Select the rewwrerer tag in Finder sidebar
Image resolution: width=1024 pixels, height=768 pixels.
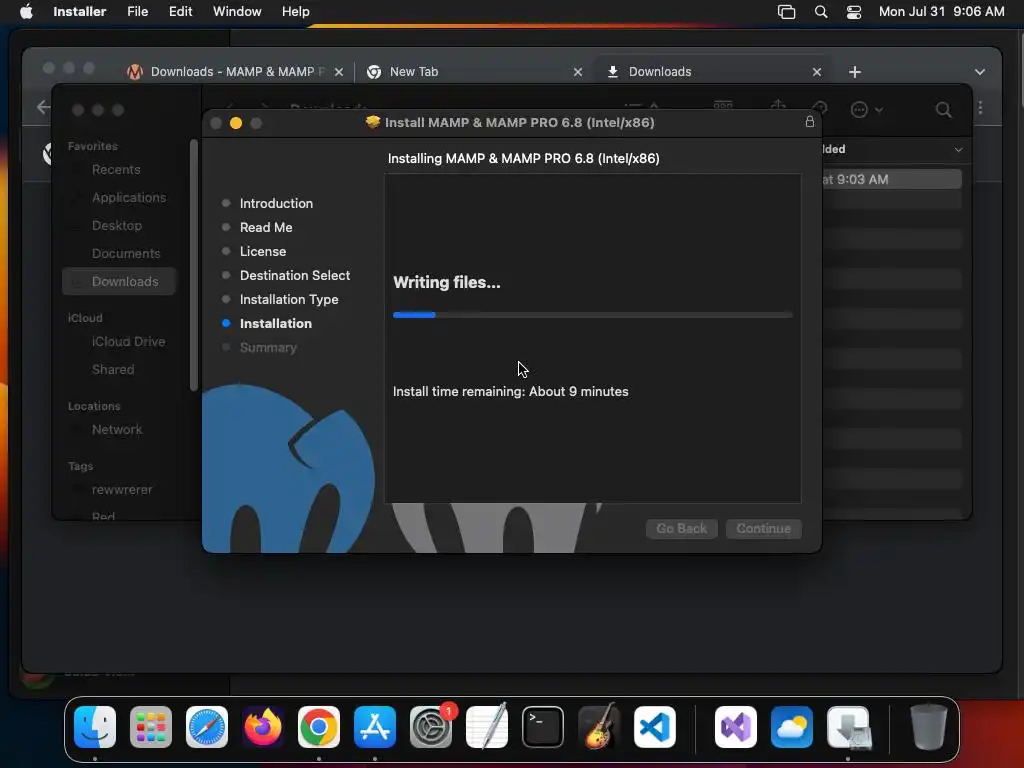tap(121, 490)
